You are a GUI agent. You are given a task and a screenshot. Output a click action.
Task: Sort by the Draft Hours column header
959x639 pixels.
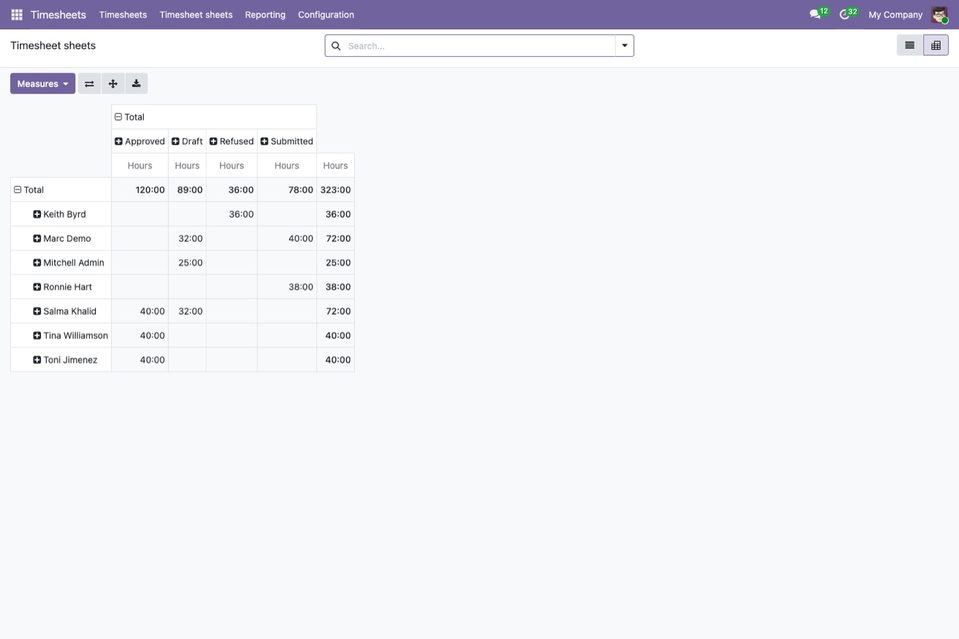coord(187,166)
